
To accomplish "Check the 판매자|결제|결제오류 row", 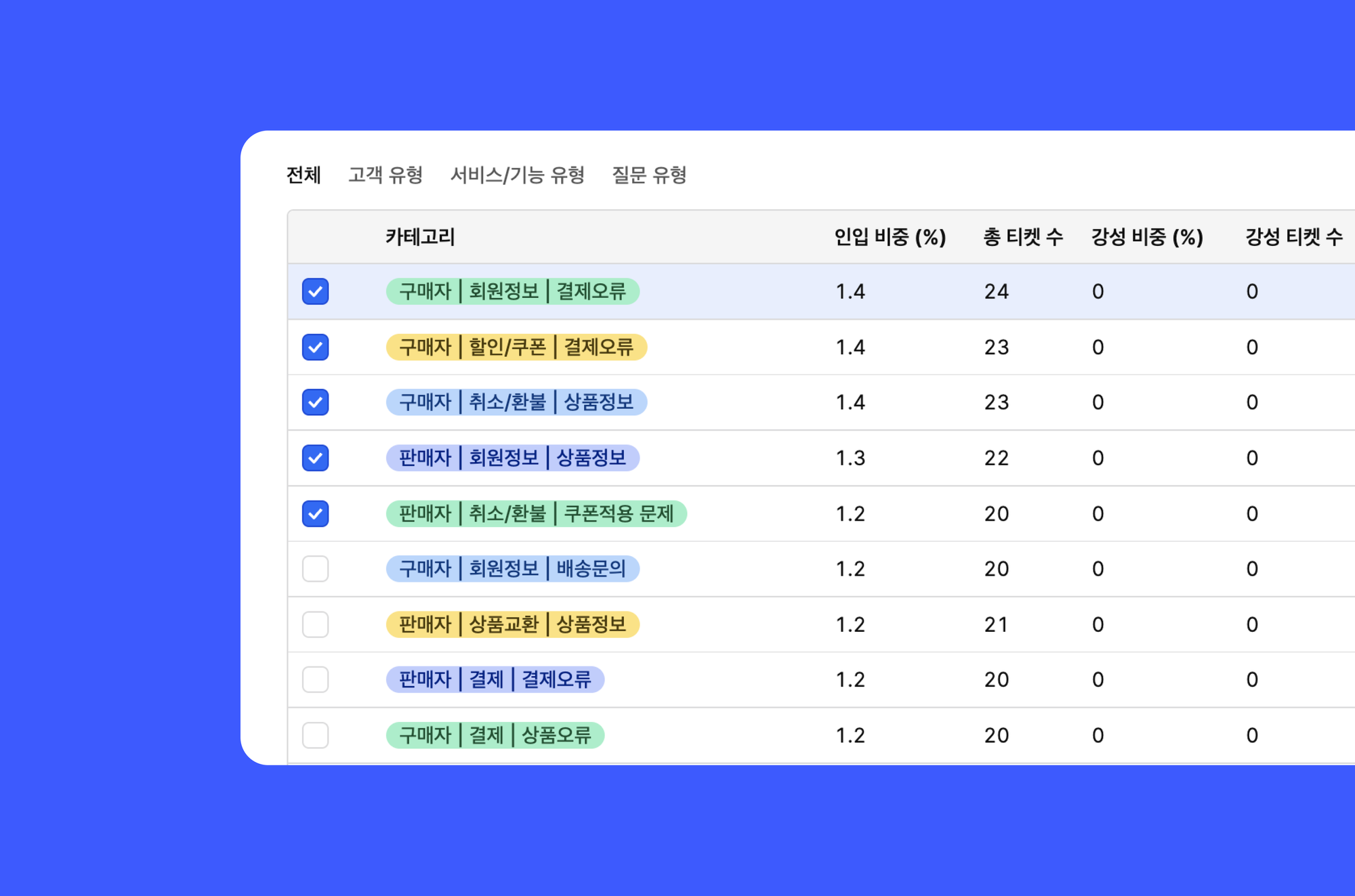I will [x=314, y=679].
